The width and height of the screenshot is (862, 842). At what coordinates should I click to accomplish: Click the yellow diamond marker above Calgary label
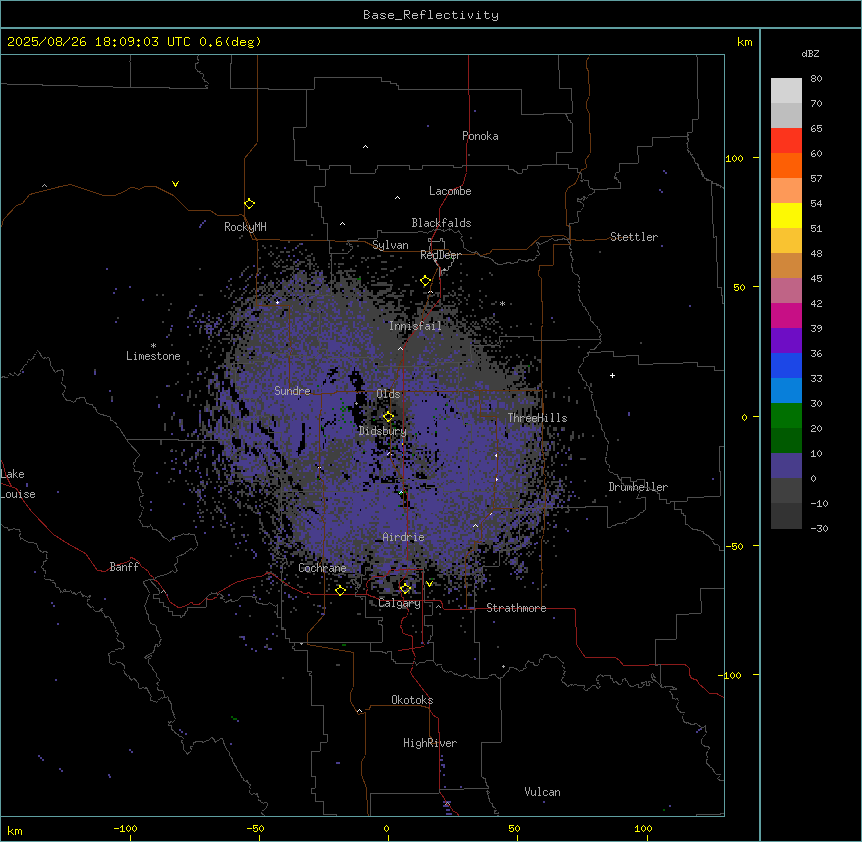(x=405, y=589)
